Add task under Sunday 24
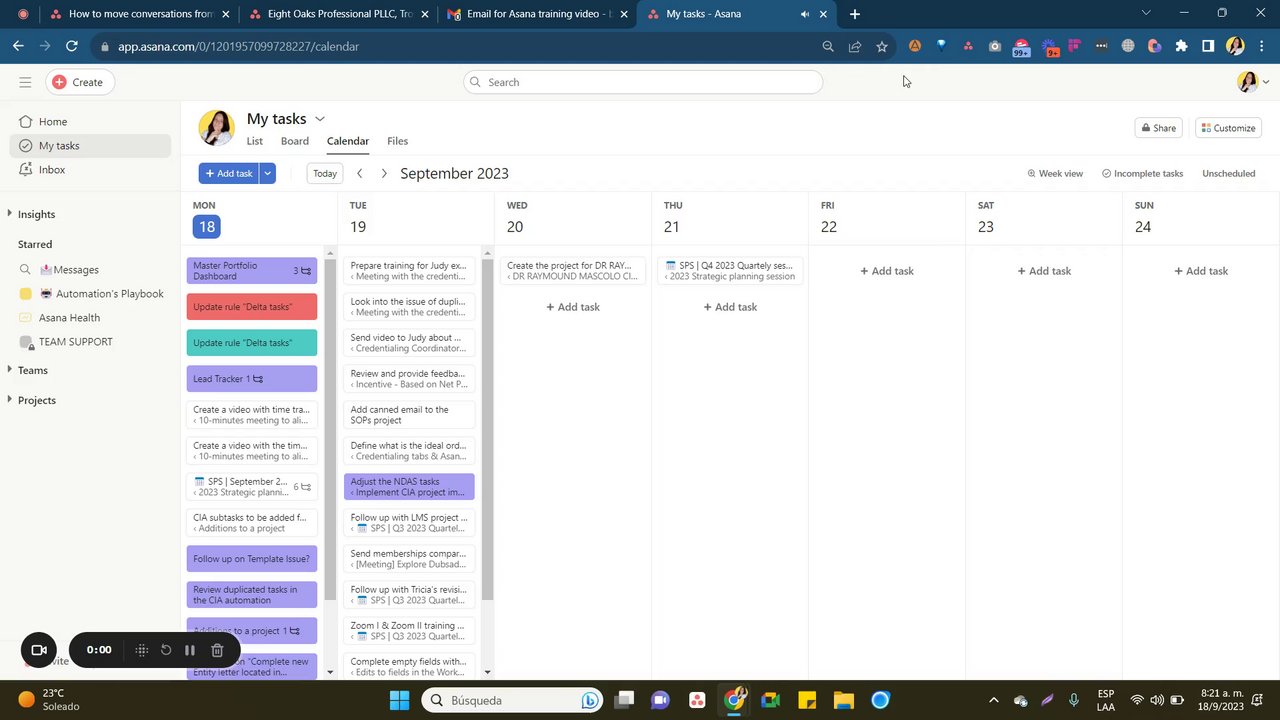Viewport: 1280px width, 720px height. click(x=1201, y=271)
